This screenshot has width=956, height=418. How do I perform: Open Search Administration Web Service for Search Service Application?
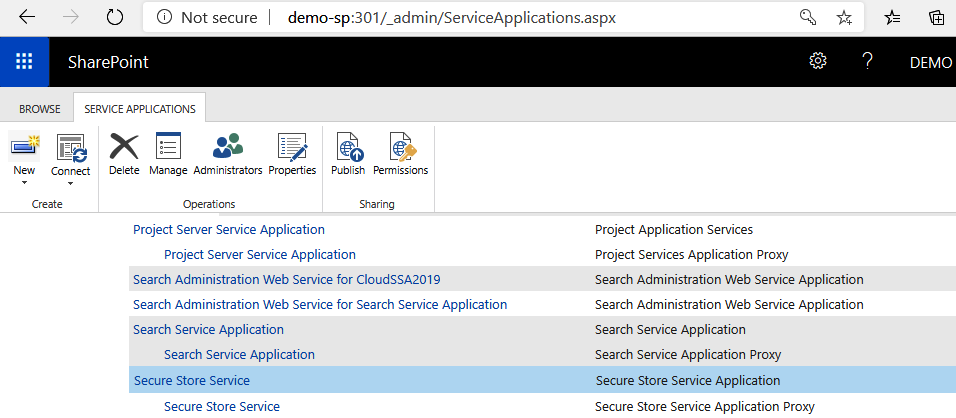click(x=320, y=304)
